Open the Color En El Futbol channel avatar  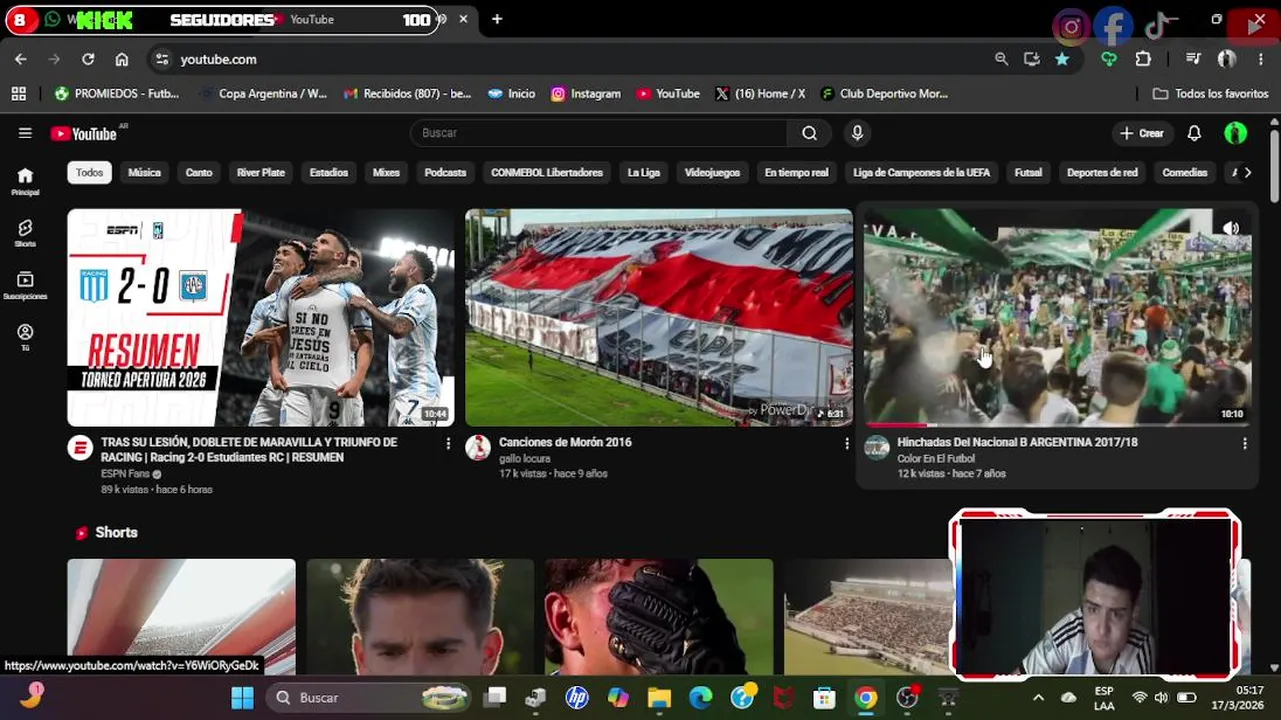(x=877, y=448)
